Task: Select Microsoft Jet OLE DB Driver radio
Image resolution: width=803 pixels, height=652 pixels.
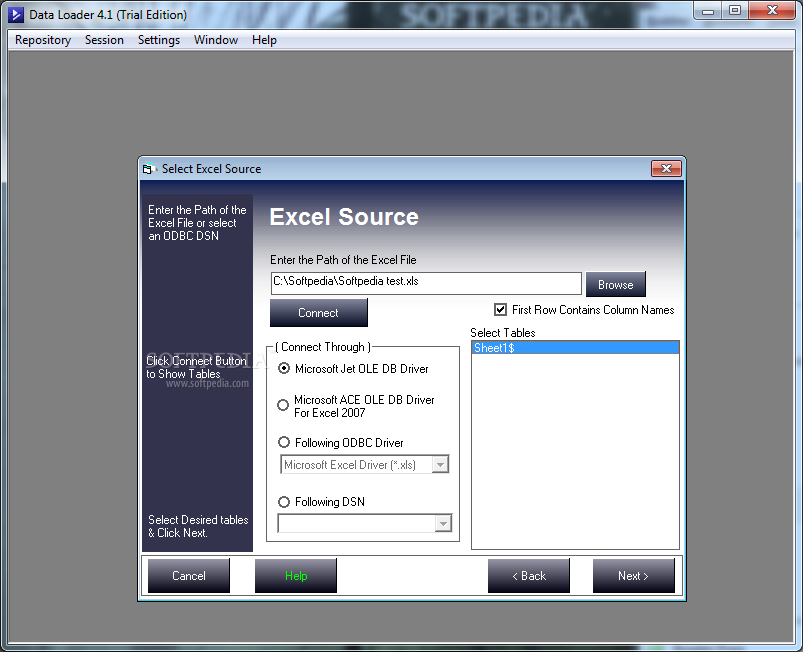Action: point(284,368)
